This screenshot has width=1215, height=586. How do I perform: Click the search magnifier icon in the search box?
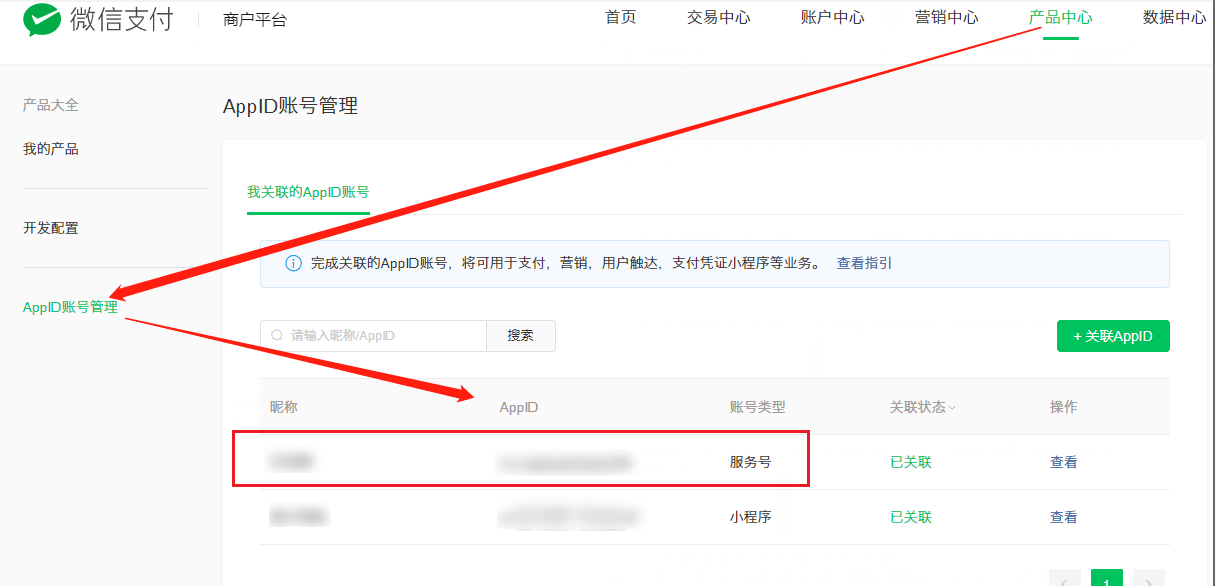click(x=276, y=336)
